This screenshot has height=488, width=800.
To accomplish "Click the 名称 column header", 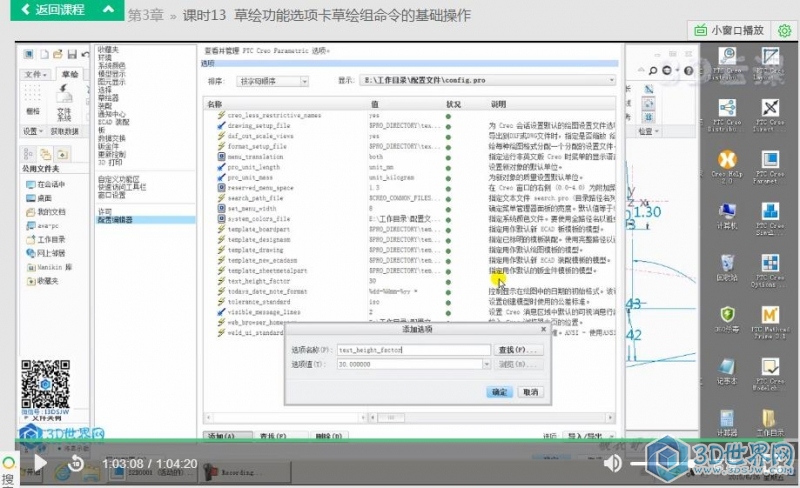I will click(214, 104).
